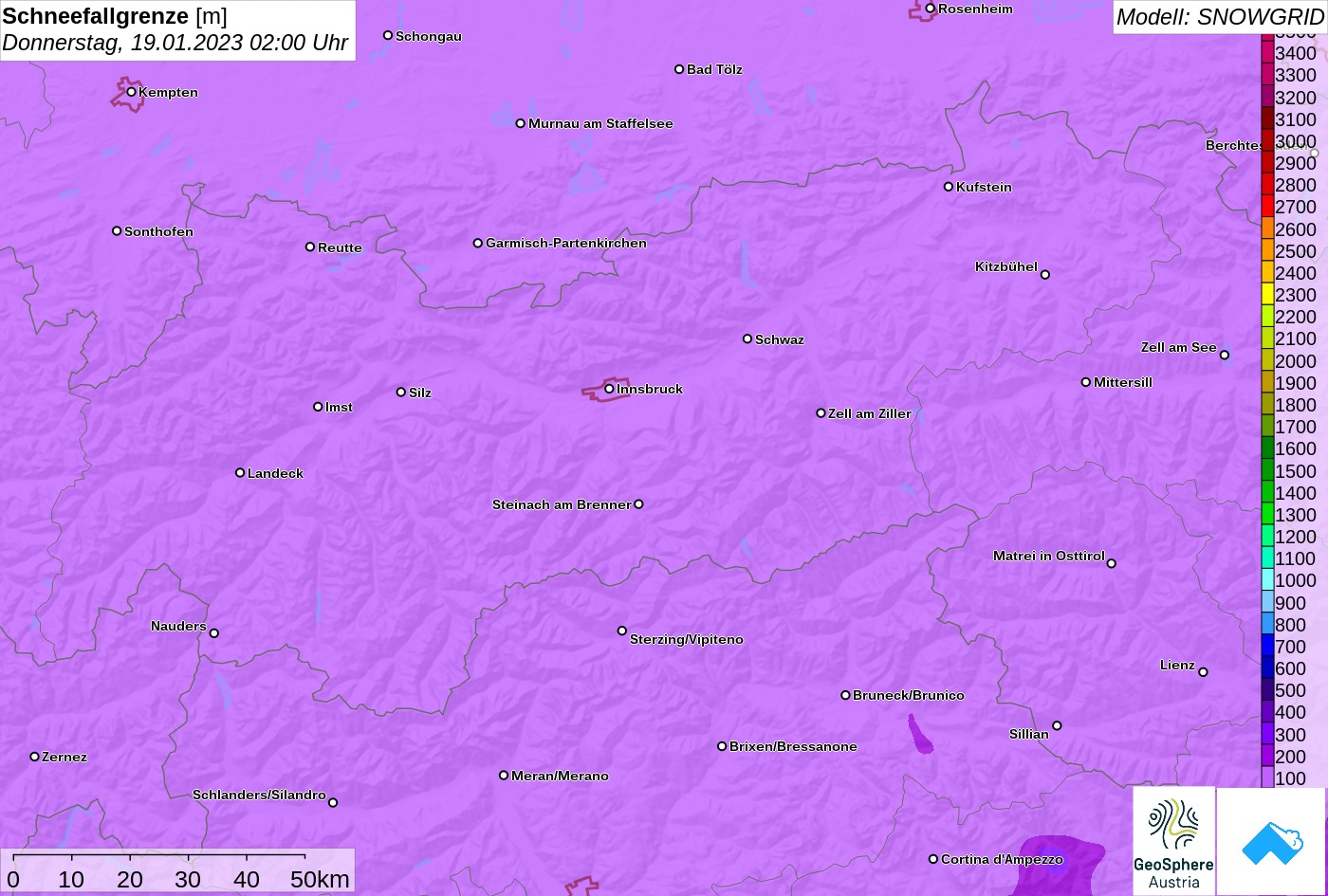Click the 1500 m green legend swatch
Viewport: 1328px width, 896px height.
1267,470
